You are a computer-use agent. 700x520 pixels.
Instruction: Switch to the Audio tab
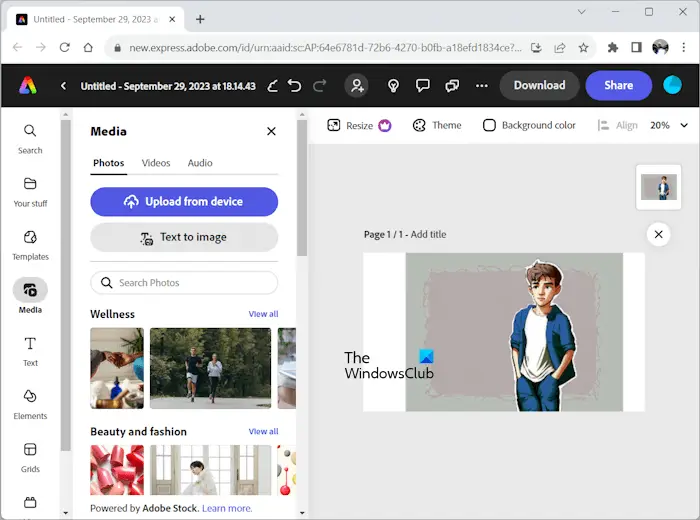[x=200, y=163]
